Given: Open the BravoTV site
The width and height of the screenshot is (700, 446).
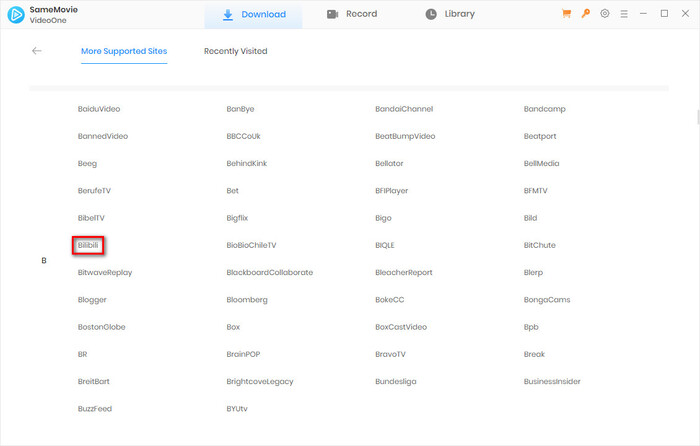Looking at the screenshot, I should click(x=391, y=354).
